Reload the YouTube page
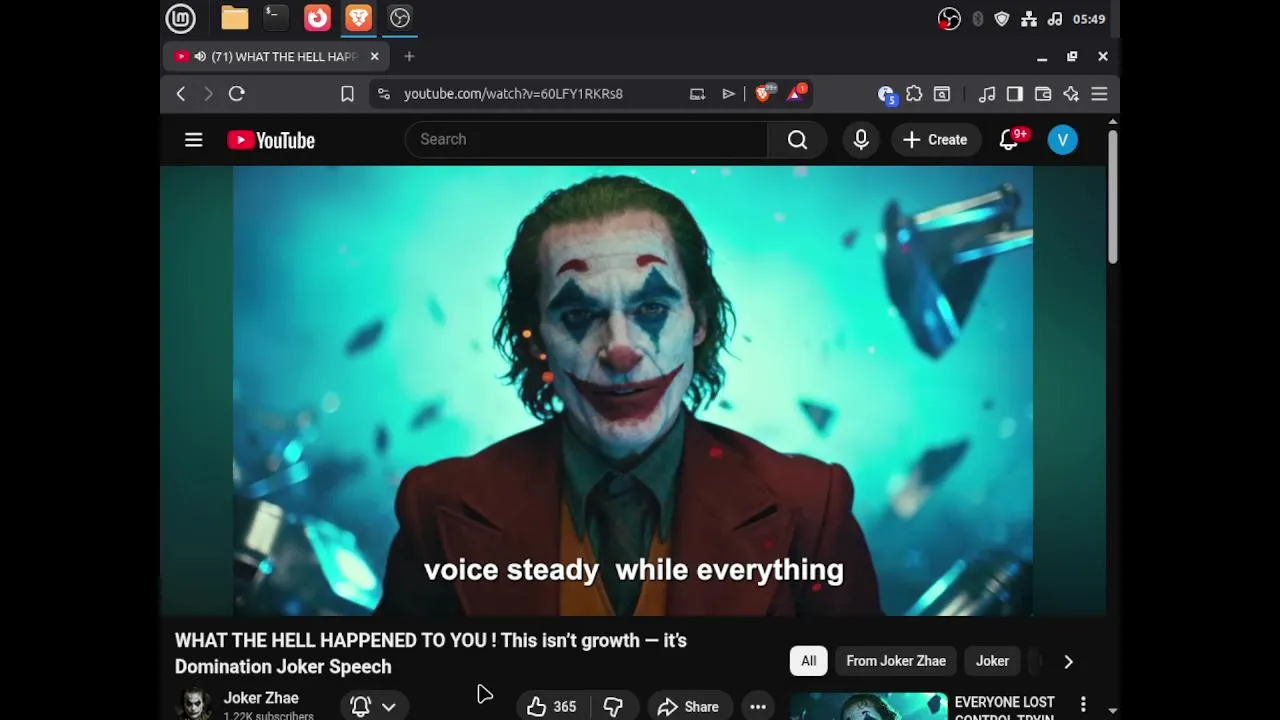 point(237,94)
